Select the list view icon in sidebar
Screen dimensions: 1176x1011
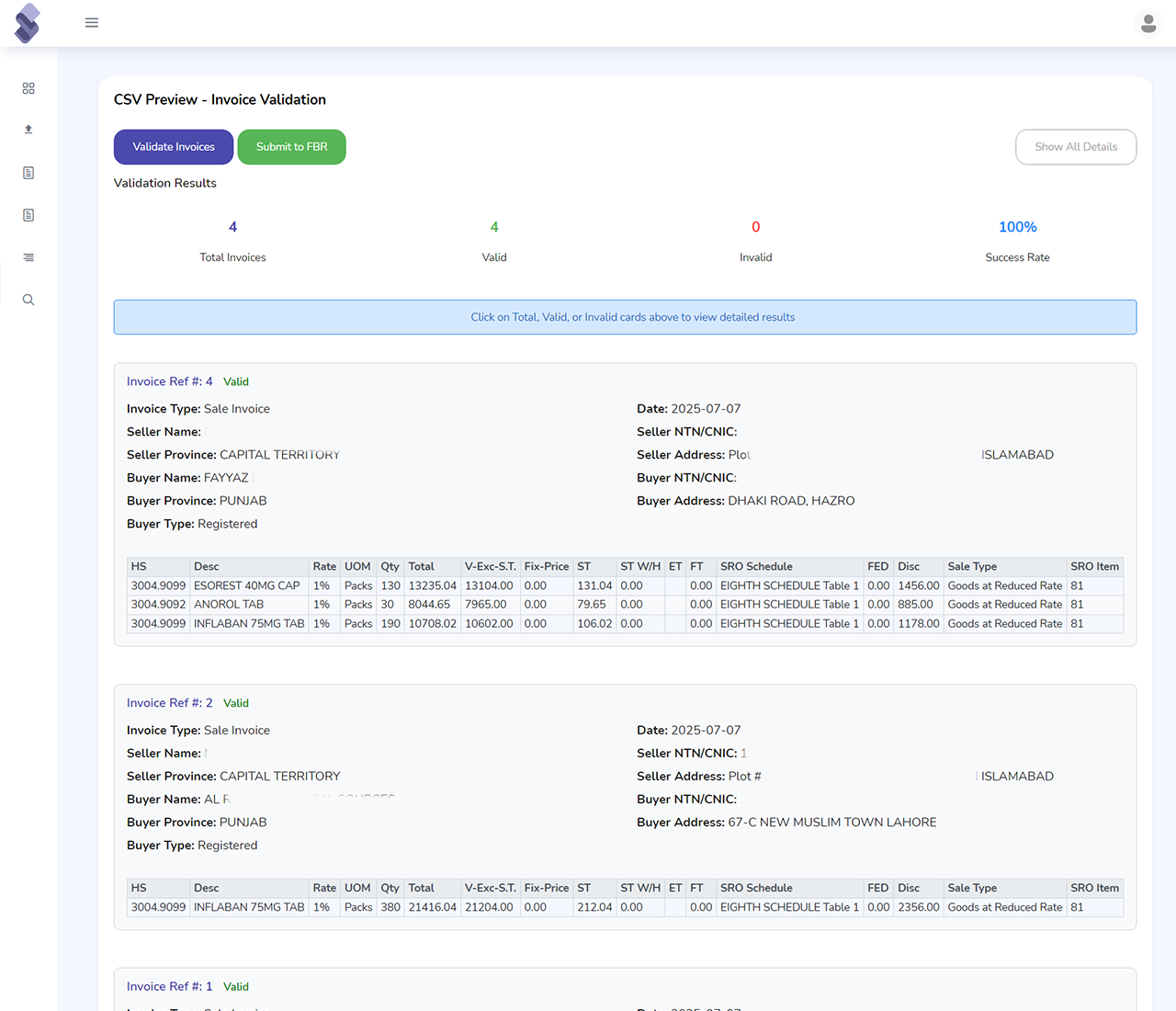tap(28, 257)
